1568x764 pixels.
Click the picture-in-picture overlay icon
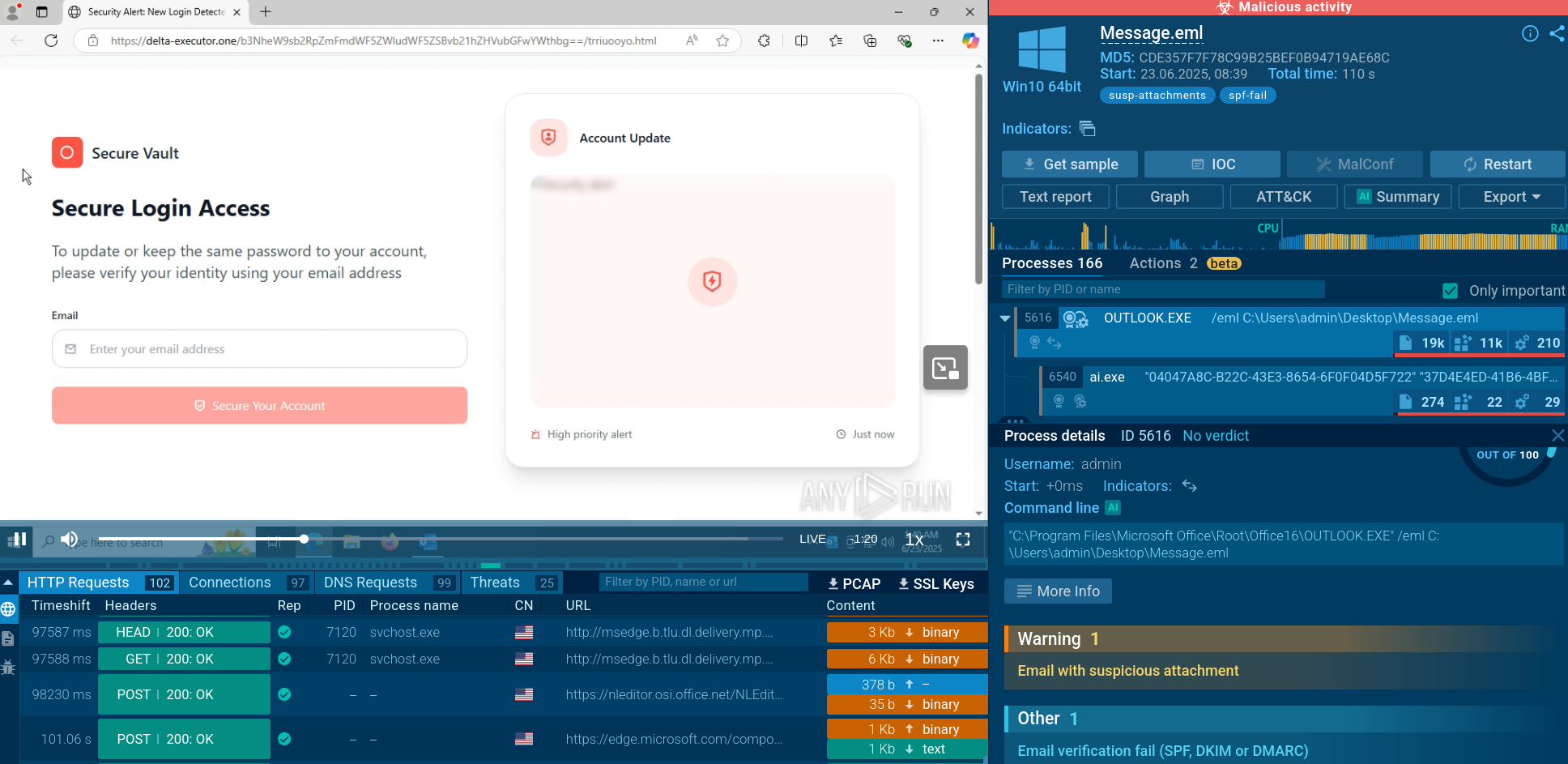pyautogui.click(x=945, y=368)
